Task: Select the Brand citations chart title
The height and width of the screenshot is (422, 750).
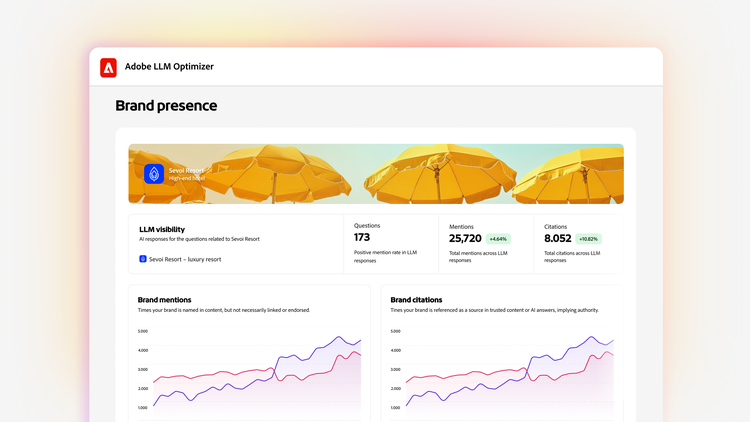Action: (x=416, y=299)
